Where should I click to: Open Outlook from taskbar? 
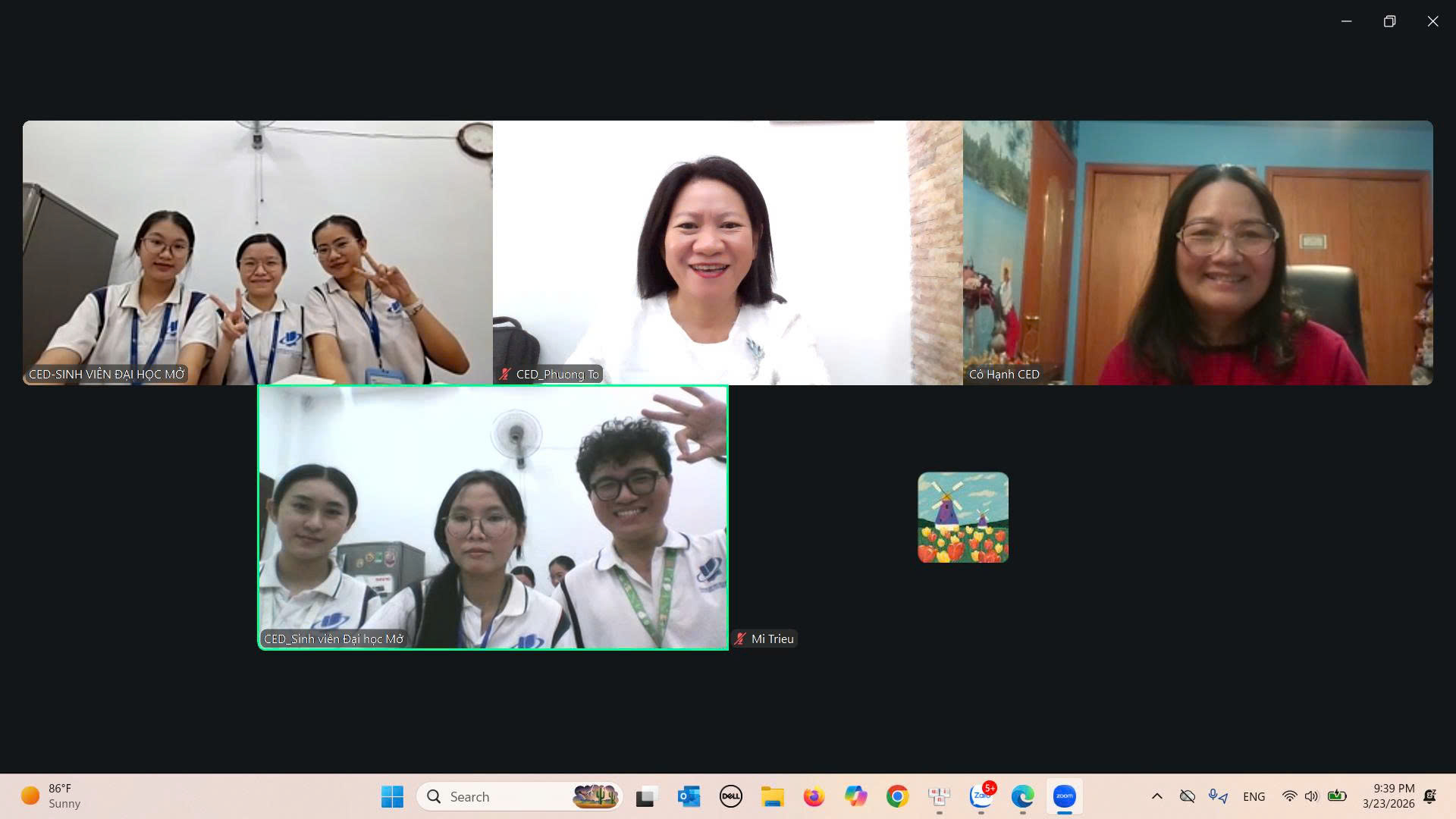[x=689, y=796]
